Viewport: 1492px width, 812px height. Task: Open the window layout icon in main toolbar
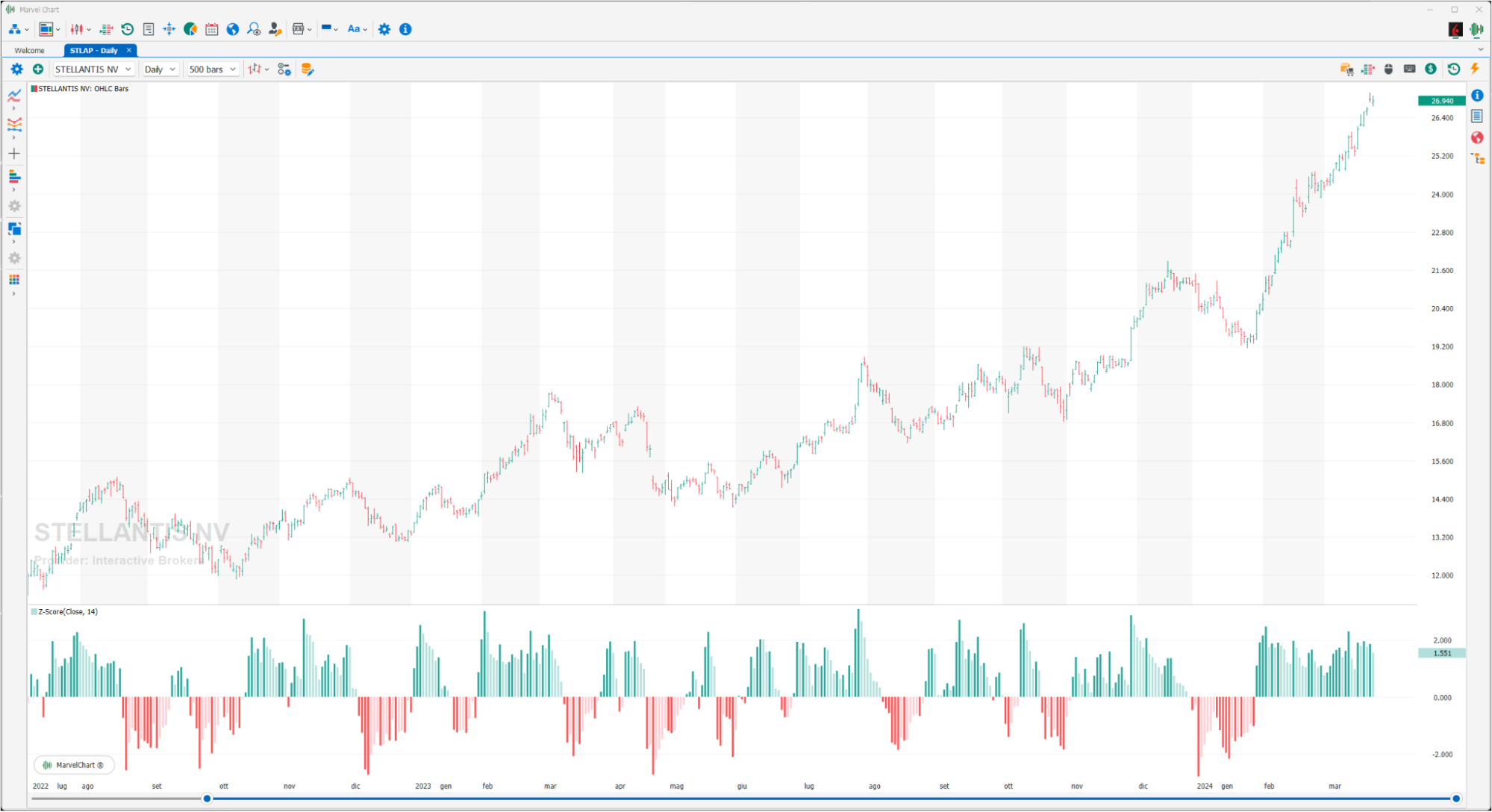tap(46, 29)
